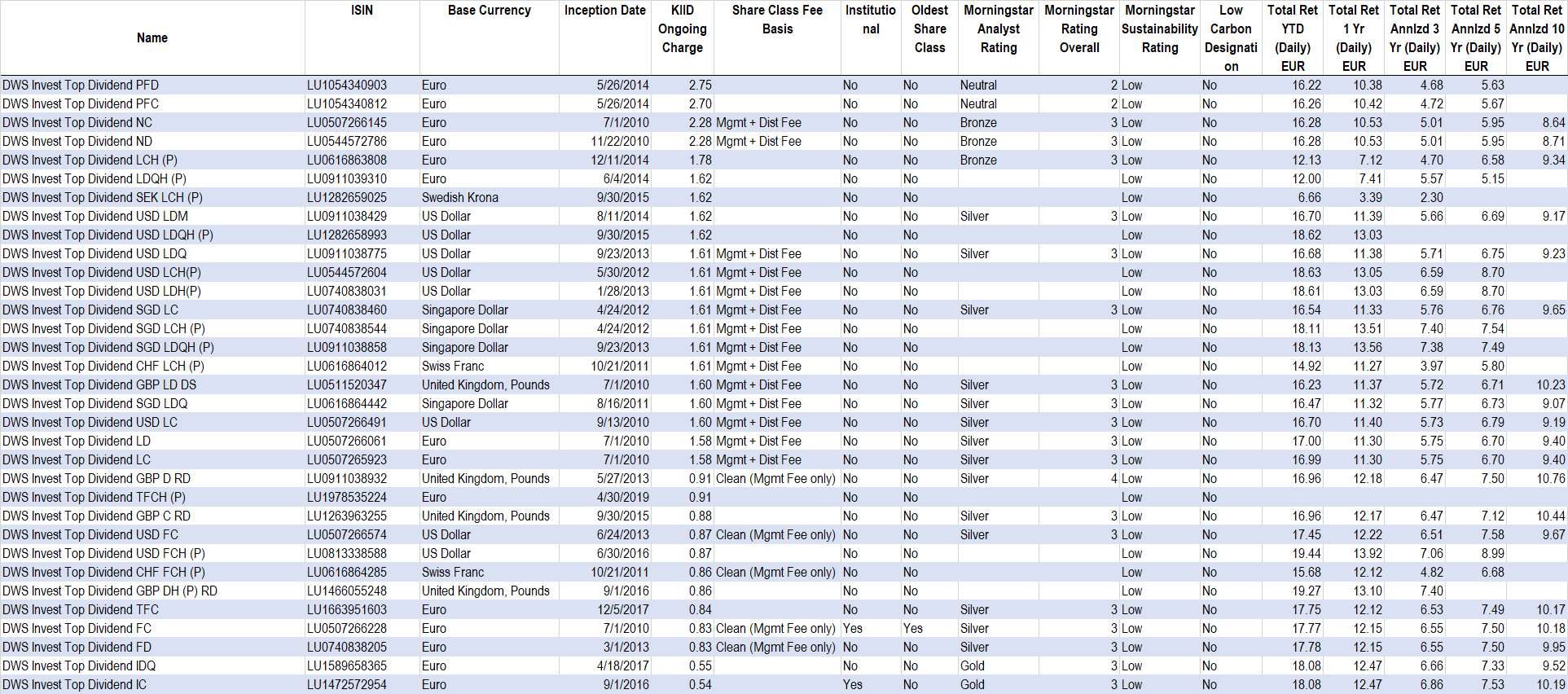Select the Yes cell under Oldest Share Class
This screenshot has width=1568, height=694.
tap(912, 628)
